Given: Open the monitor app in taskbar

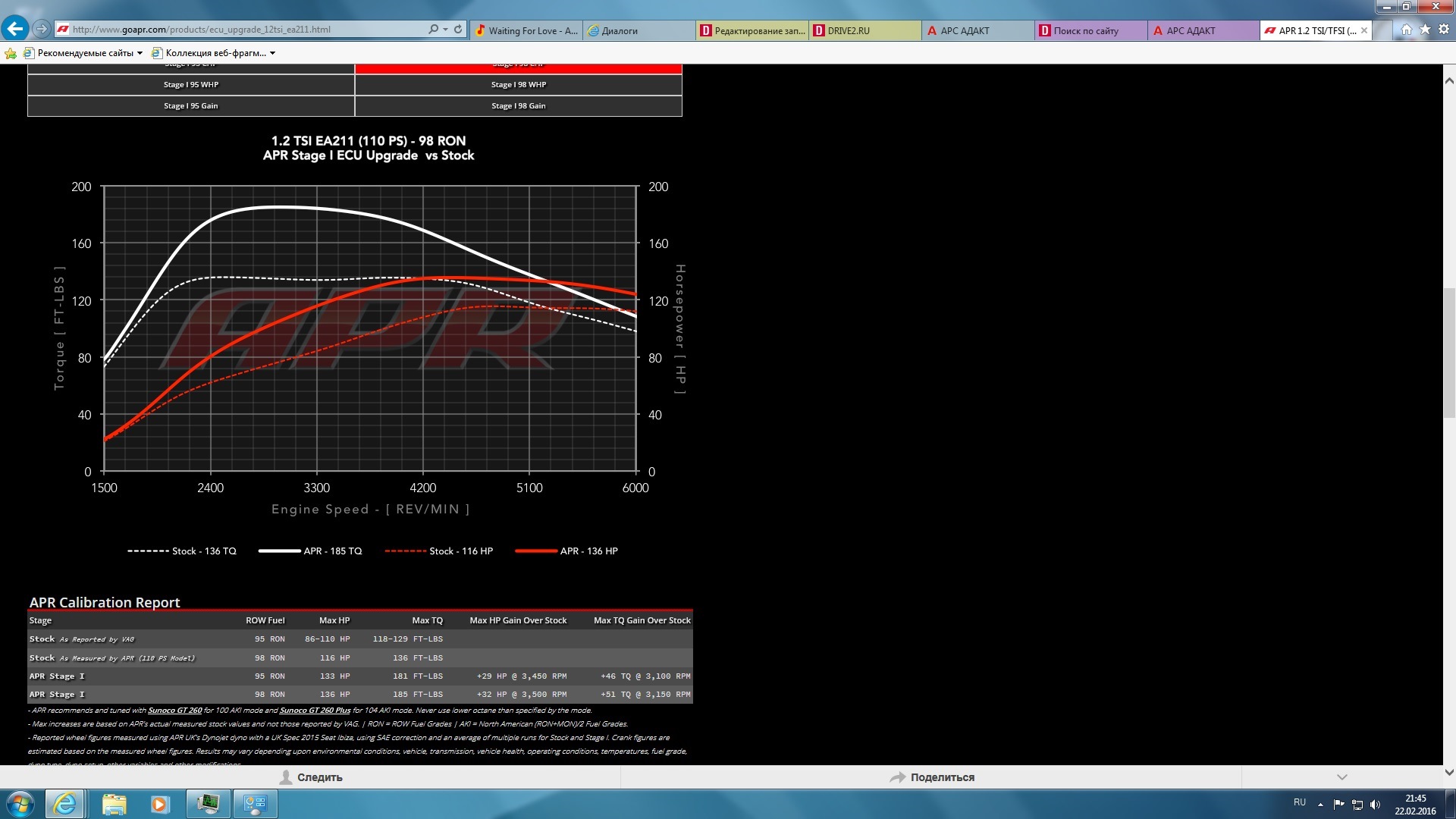Looking at the screenshot, I should (208, 804).
